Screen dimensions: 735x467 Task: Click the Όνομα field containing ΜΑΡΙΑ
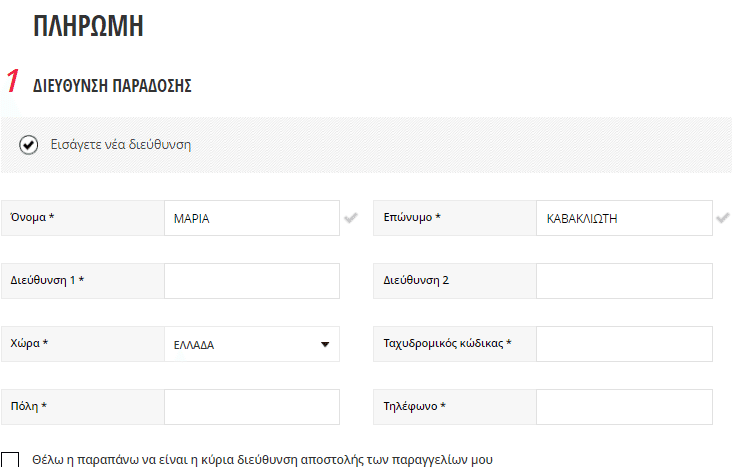click(252, 218)
